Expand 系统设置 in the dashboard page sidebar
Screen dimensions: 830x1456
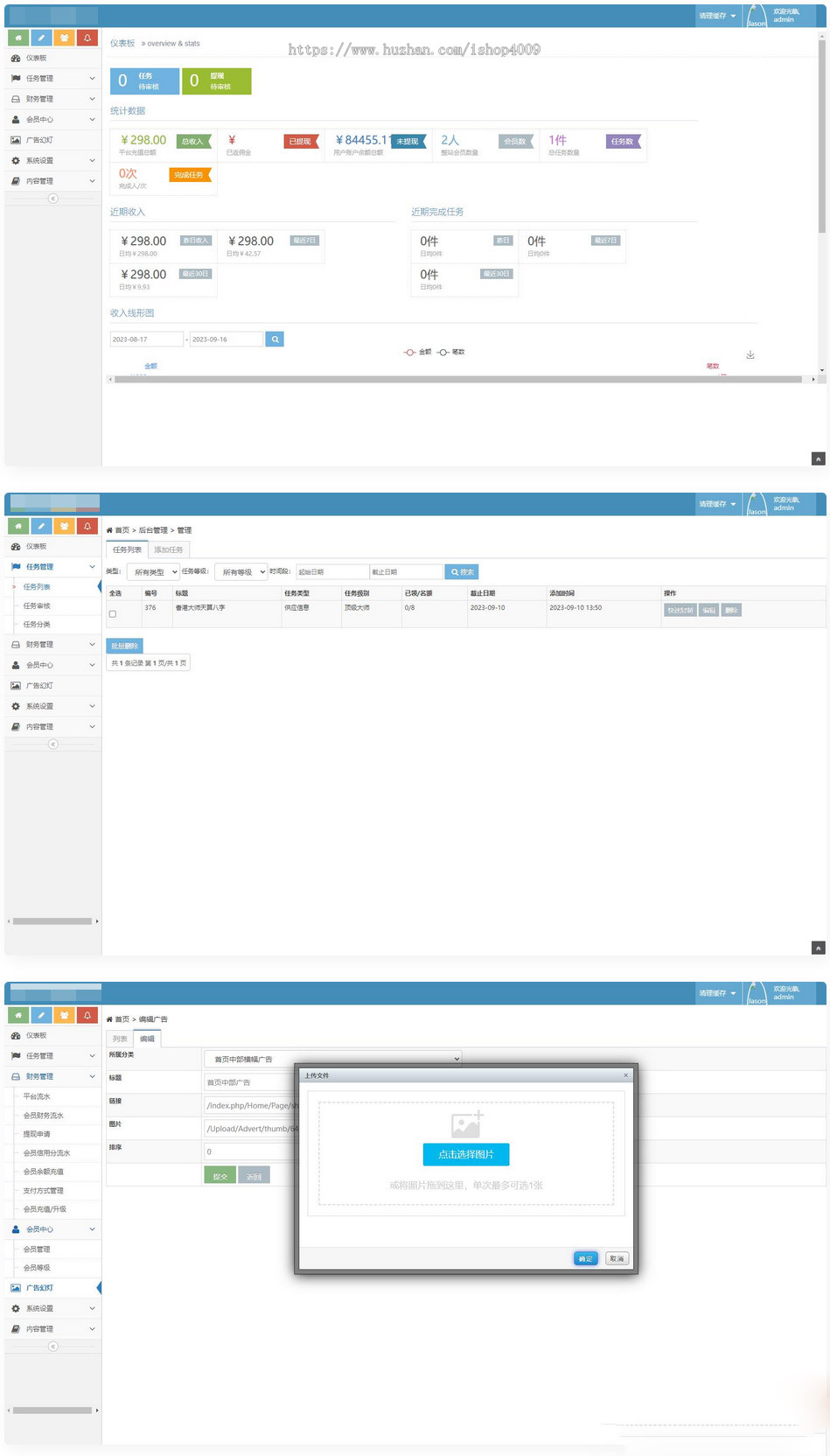[x=52, y=161]
